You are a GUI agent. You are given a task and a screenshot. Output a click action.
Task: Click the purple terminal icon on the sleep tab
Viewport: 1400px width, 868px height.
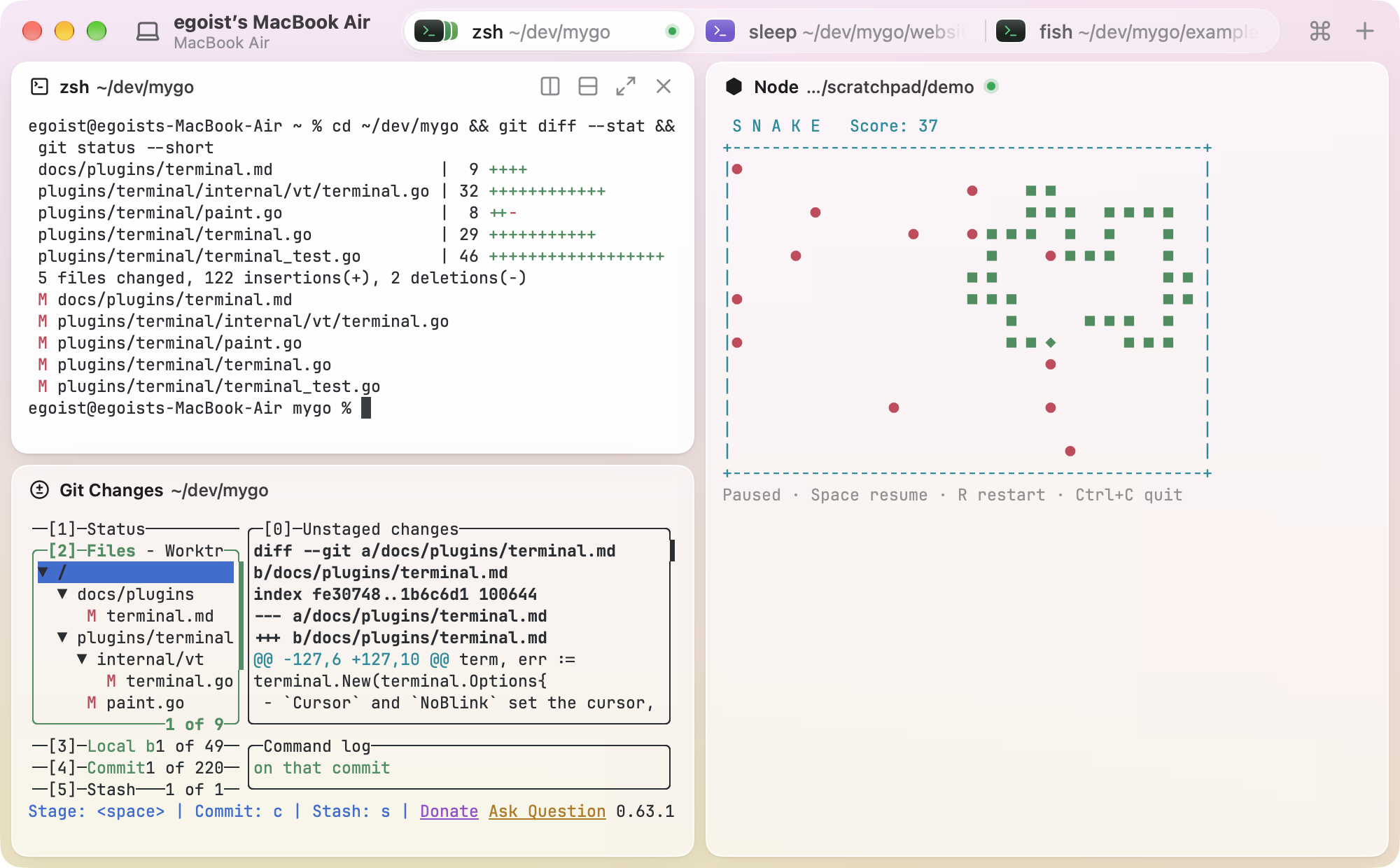tap(720, 31)
